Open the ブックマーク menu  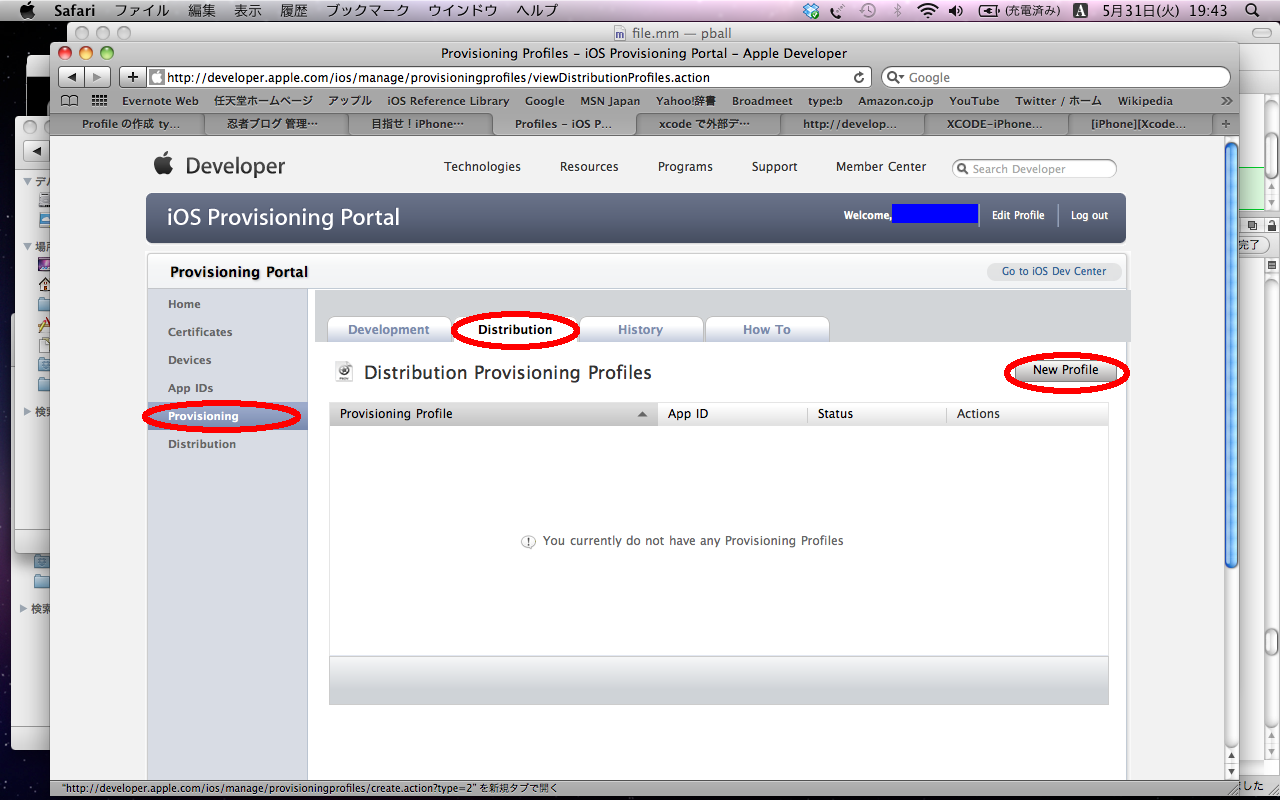pyautogui.click(x=368, y=11)
